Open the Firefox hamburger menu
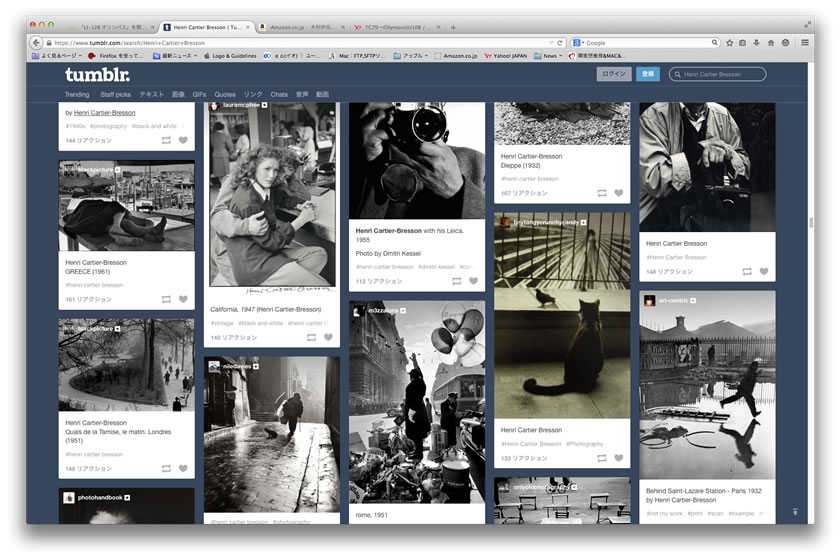 click(x=805, y=43)
